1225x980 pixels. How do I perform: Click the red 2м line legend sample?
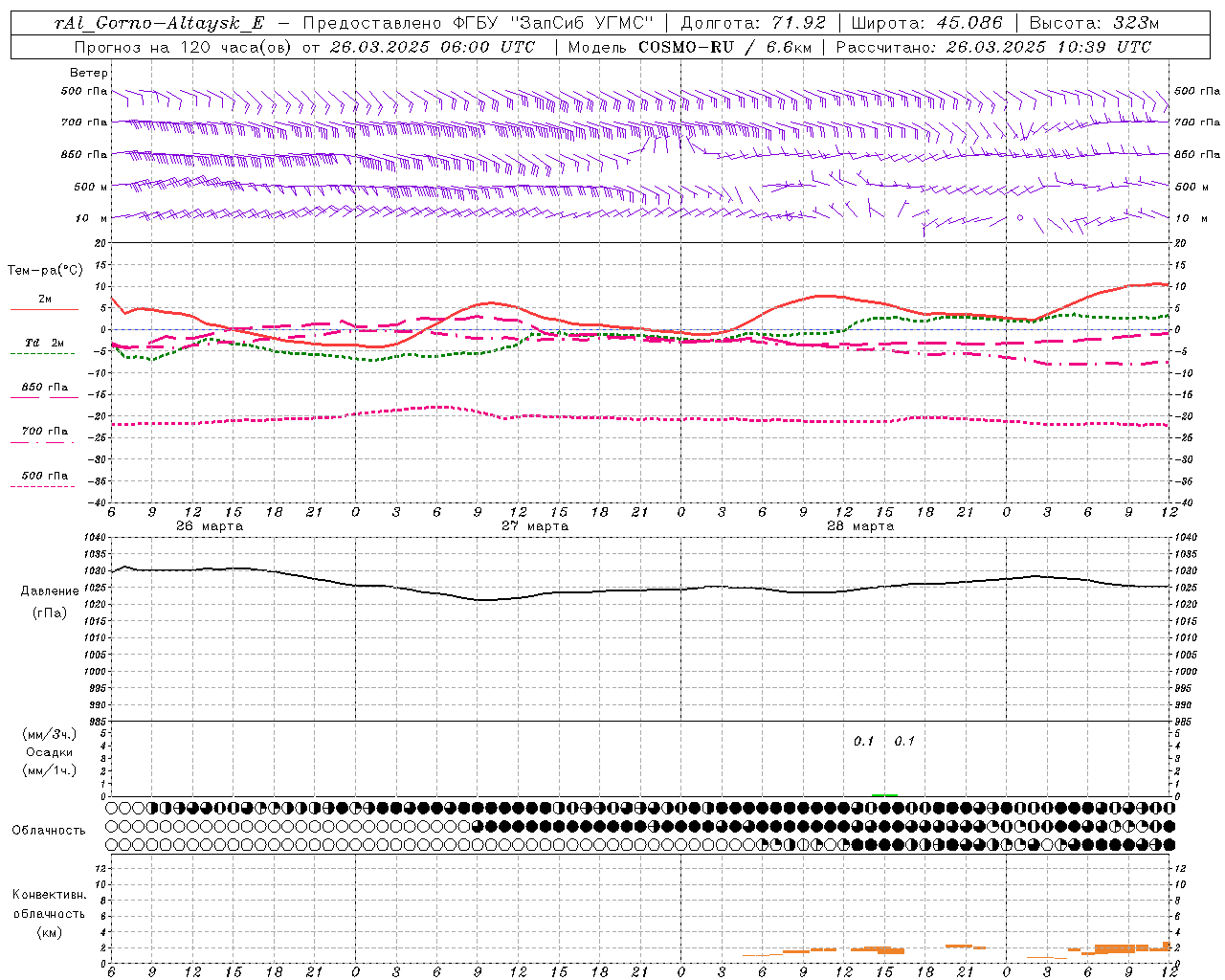pos(44,310)
